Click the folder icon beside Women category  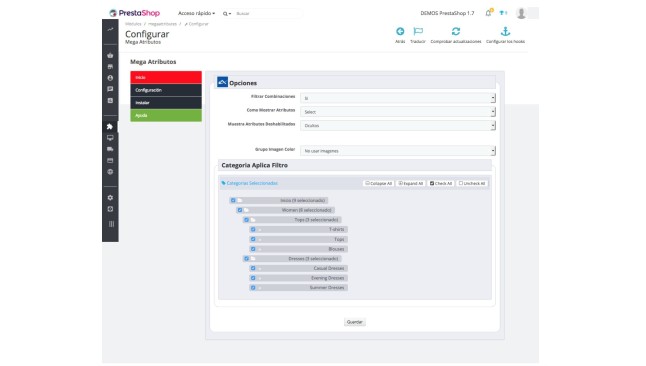pos(246,210)
